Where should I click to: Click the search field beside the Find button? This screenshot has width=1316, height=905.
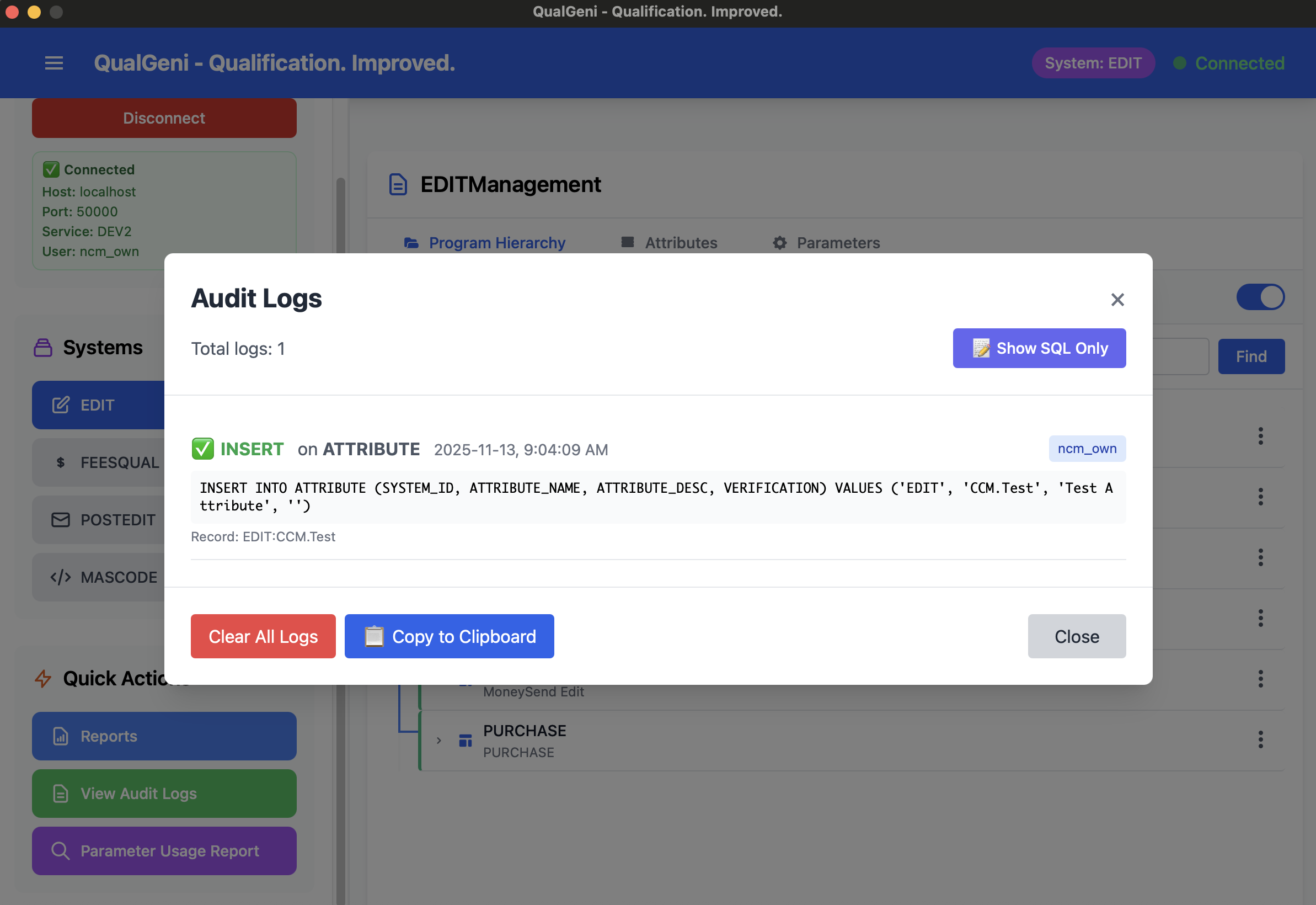pos(1181,356)
